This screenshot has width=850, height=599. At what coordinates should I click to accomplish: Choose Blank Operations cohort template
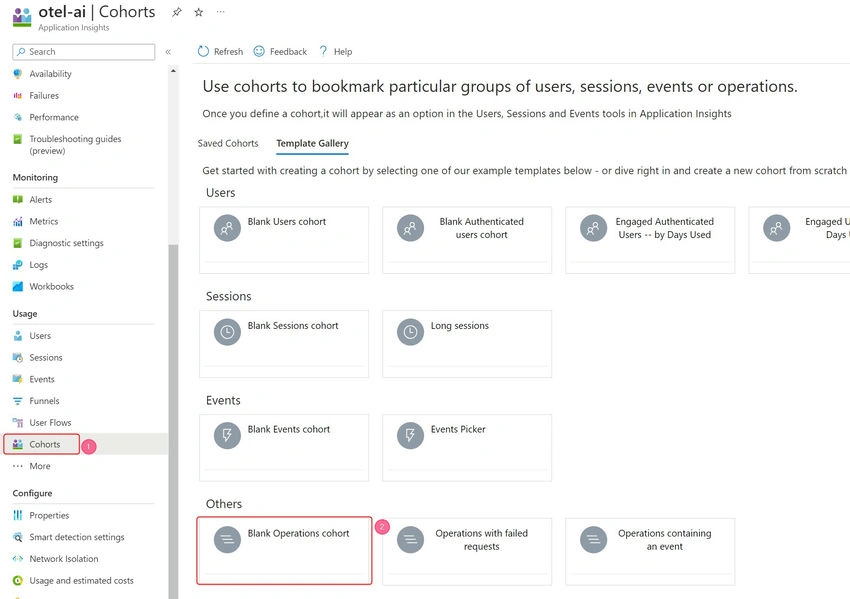pos(284,551)
